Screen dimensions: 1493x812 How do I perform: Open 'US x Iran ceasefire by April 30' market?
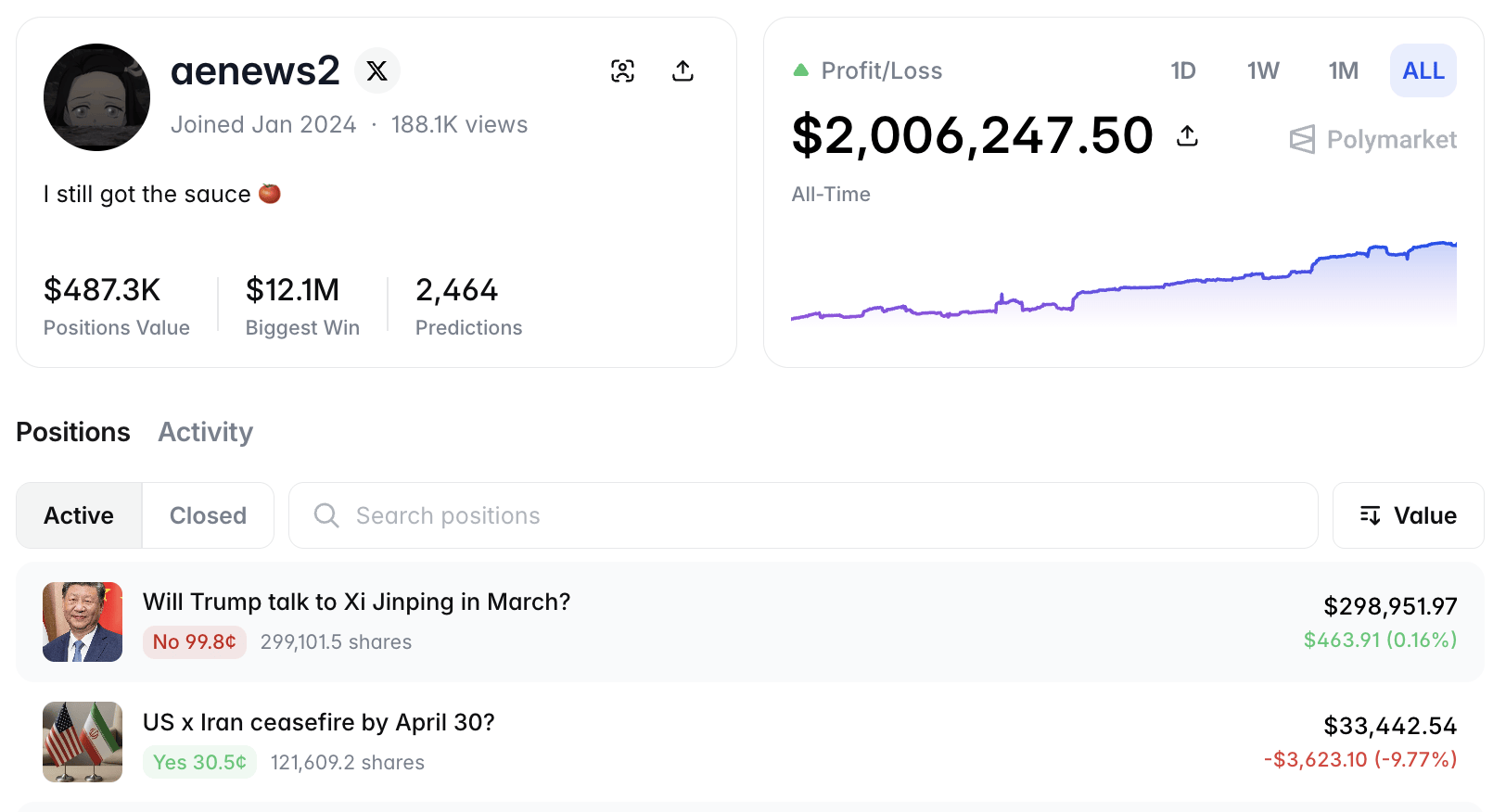coord(318,723)
